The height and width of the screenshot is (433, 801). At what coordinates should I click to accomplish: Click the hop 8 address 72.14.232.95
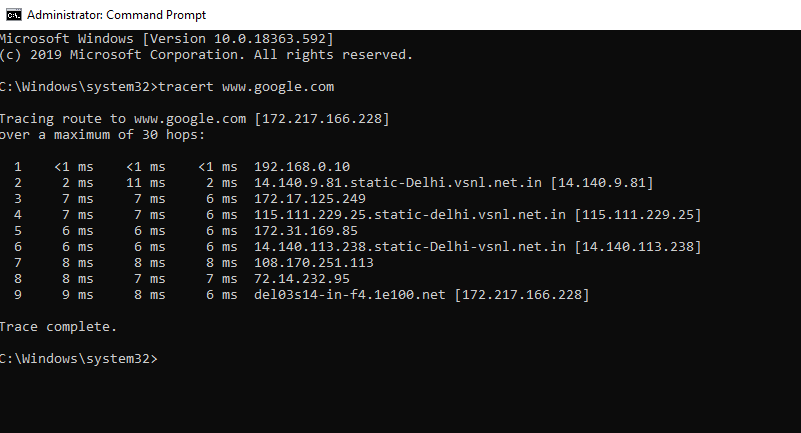[x=302, y=278]
